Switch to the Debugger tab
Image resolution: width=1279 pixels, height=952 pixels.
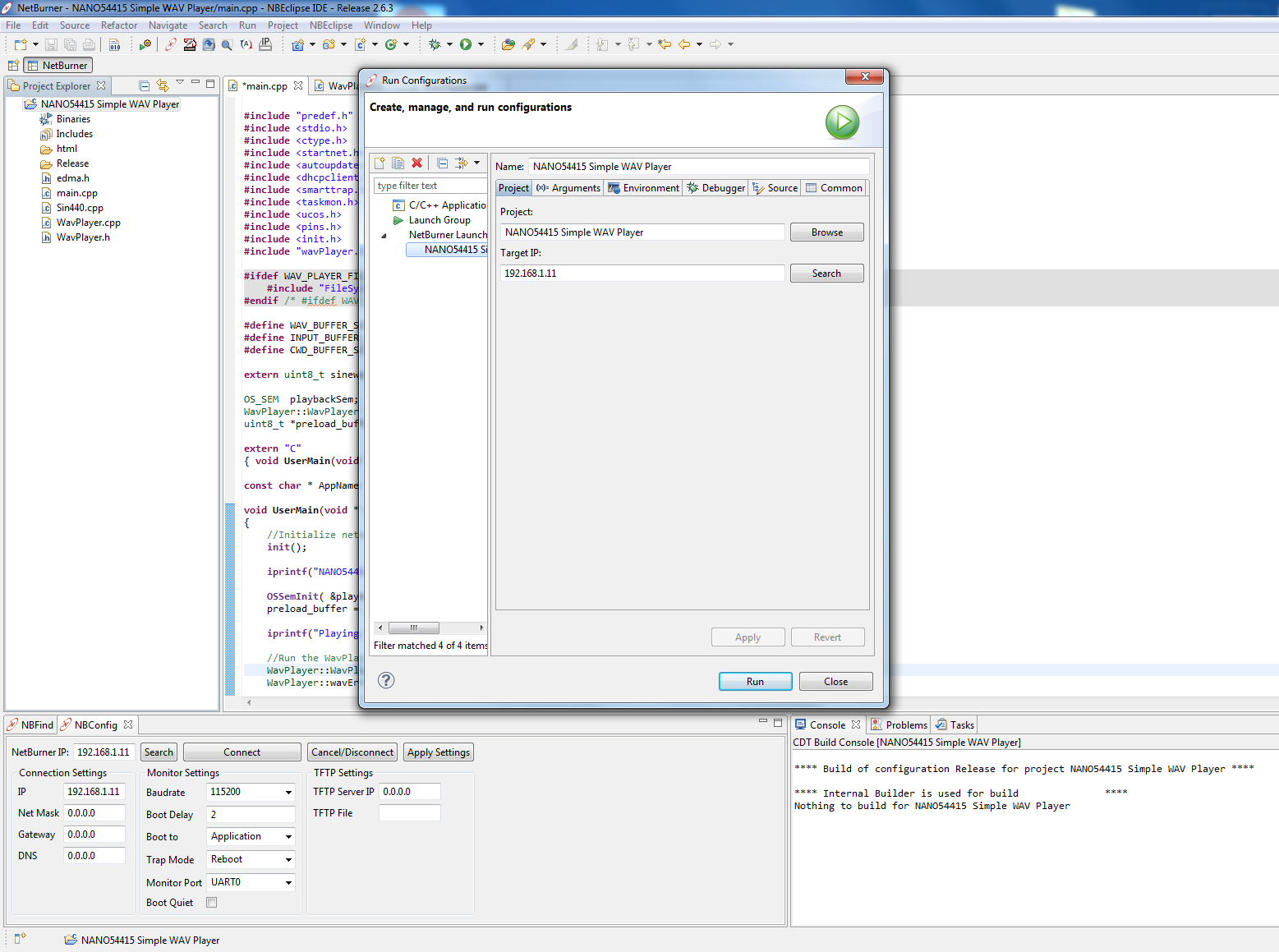716,188
